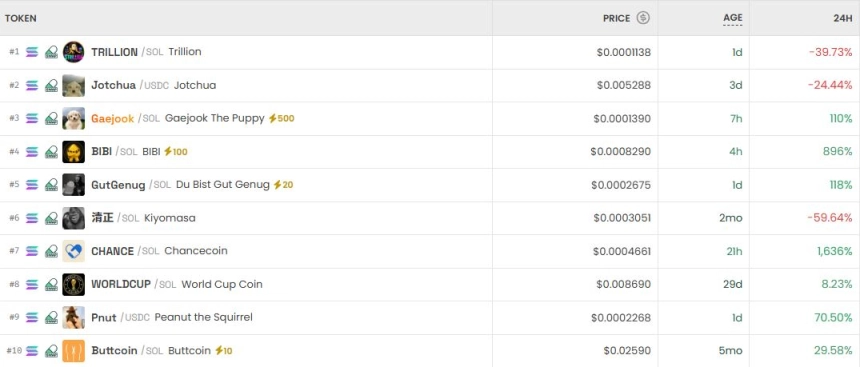Sort by the PRICE column header
Screen dimensions: 860x367
pos(616,18)
